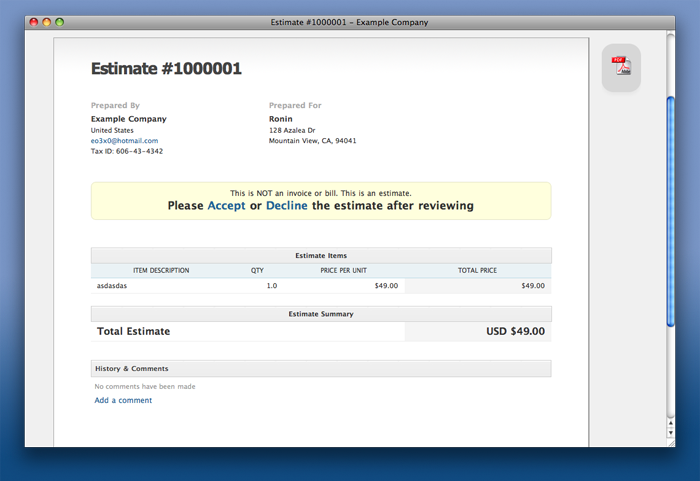Open the eo3x0@hotmail.com email link
The height and width of the screenshot is (481, 700).
pos(124,141)
